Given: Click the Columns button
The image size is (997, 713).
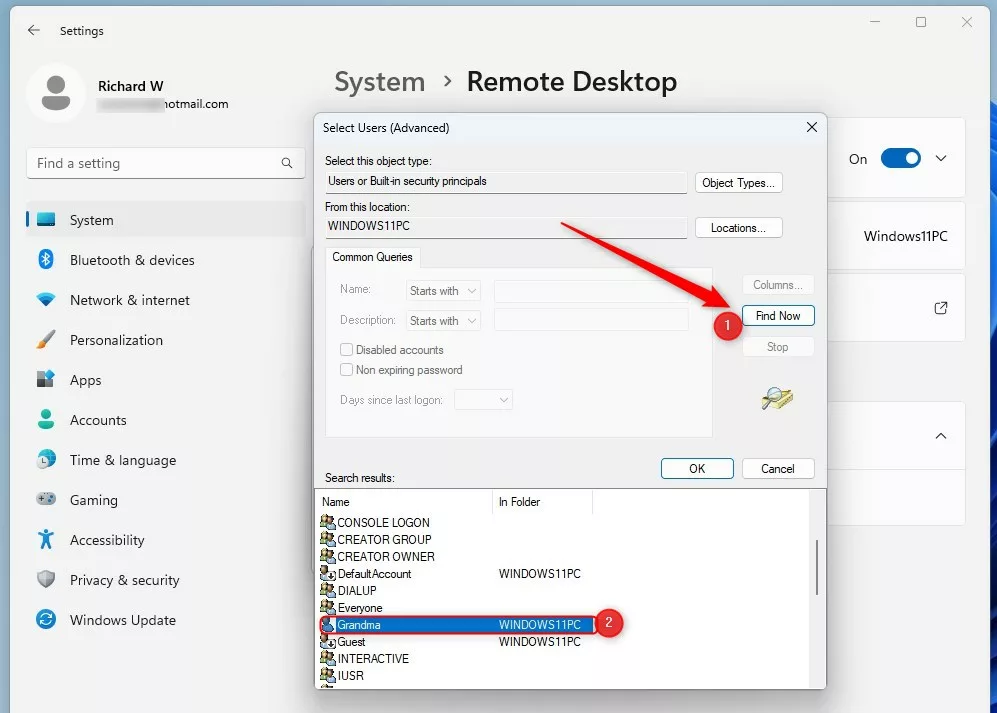Looking at the screenshot, I should click(778, 285).
